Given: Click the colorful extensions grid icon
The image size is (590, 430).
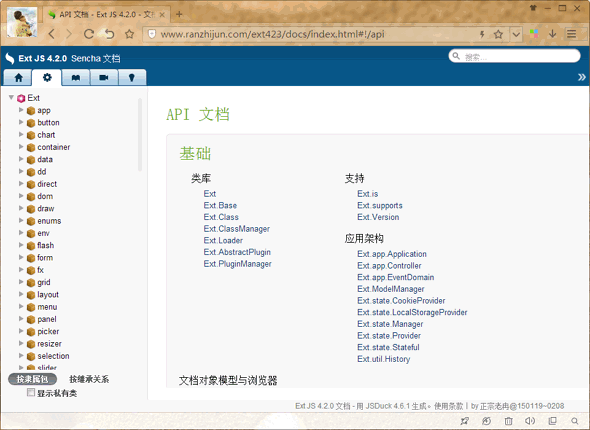Looking at the screenshot, I should [534, 34].
